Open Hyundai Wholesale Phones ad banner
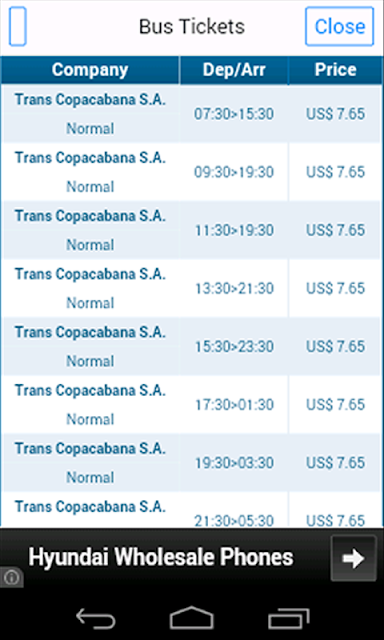This screenshot has height=640, width=384. [192, 558]
